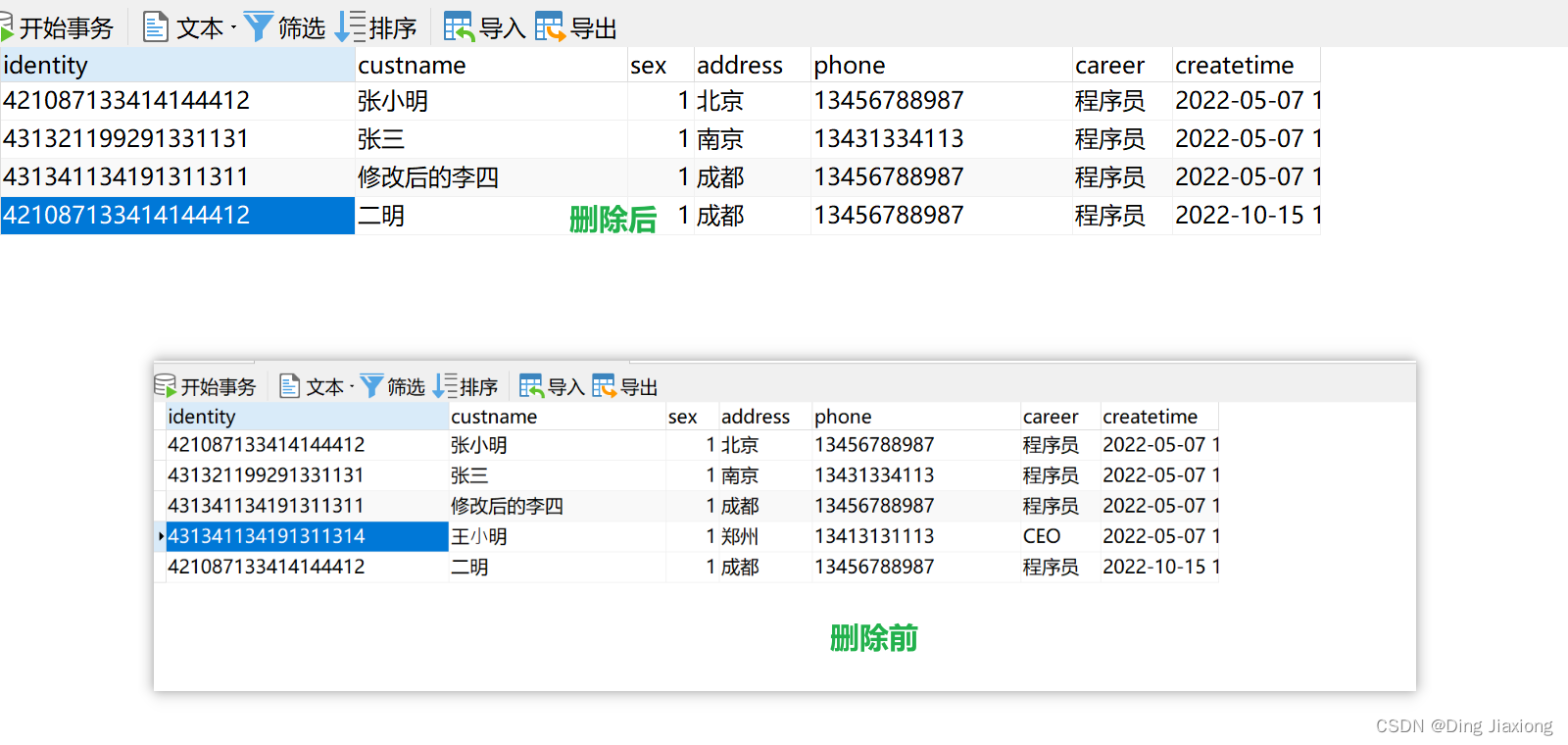
Task: Click identity 431321199291331131 in the top table
Action: pos(177,139)
